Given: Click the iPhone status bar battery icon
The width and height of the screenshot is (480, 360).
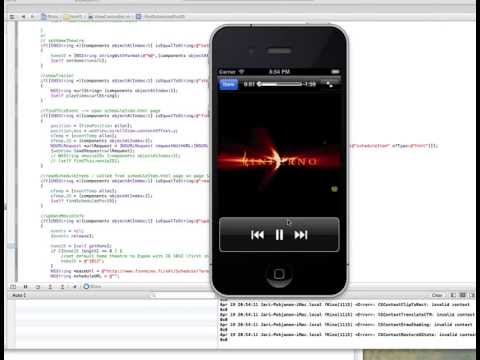Looking at the screenshot, I should tap(335, 72).
